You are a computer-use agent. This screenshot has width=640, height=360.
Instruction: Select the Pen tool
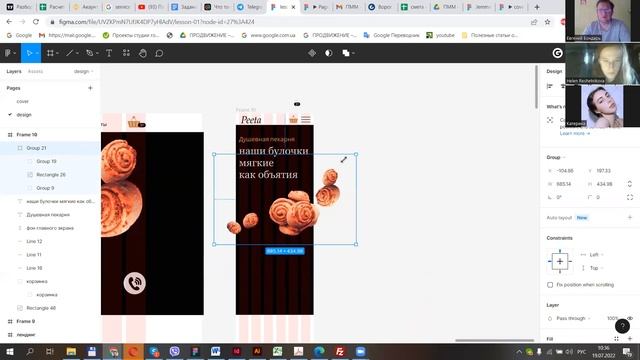pyautogui.click(x=90, y=53)
